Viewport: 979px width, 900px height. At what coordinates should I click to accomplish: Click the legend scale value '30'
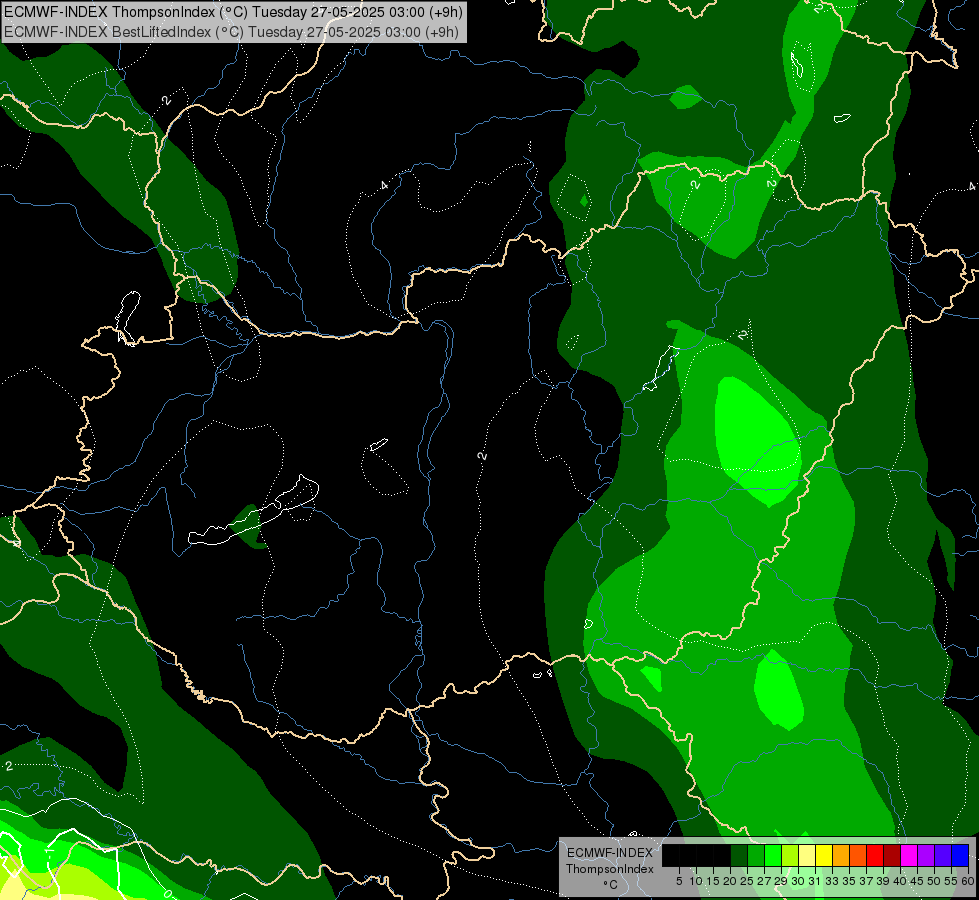pos(798,881)
